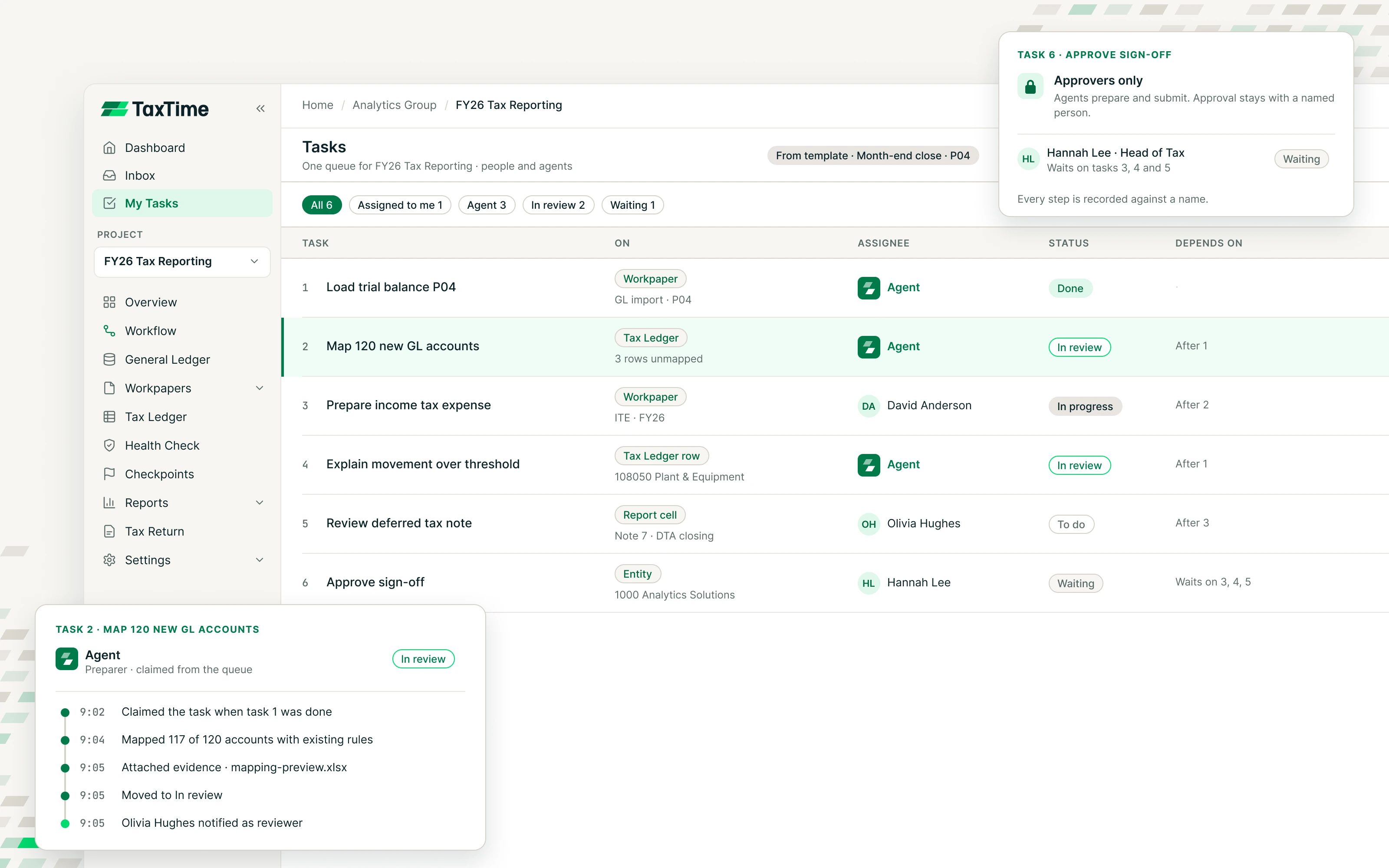Select 'Prepare income tax expense' task name
1389x868 pixels.
[x=408, y=406]
